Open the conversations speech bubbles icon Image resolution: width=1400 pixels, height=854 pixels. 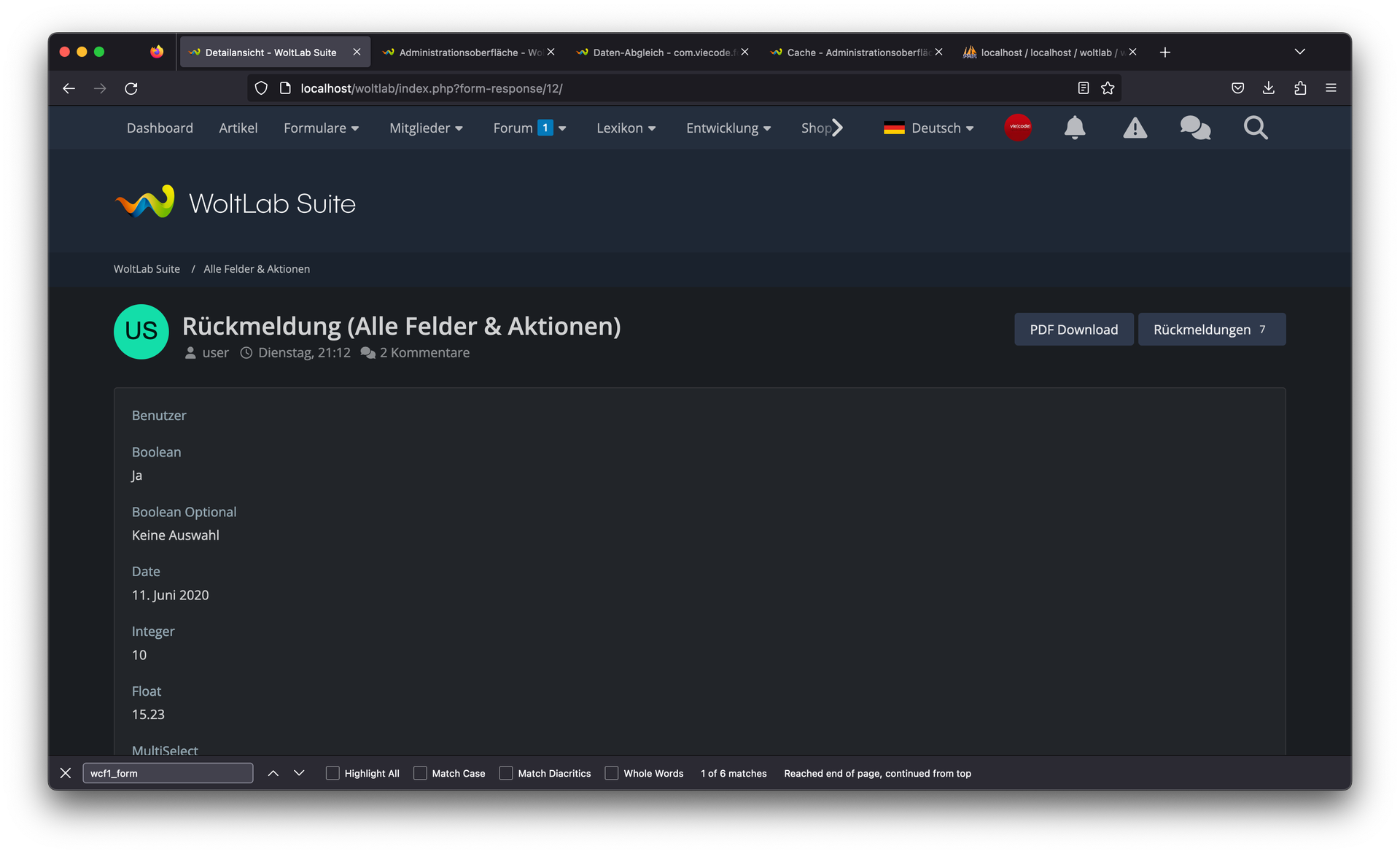click(x=1195, y=128)
